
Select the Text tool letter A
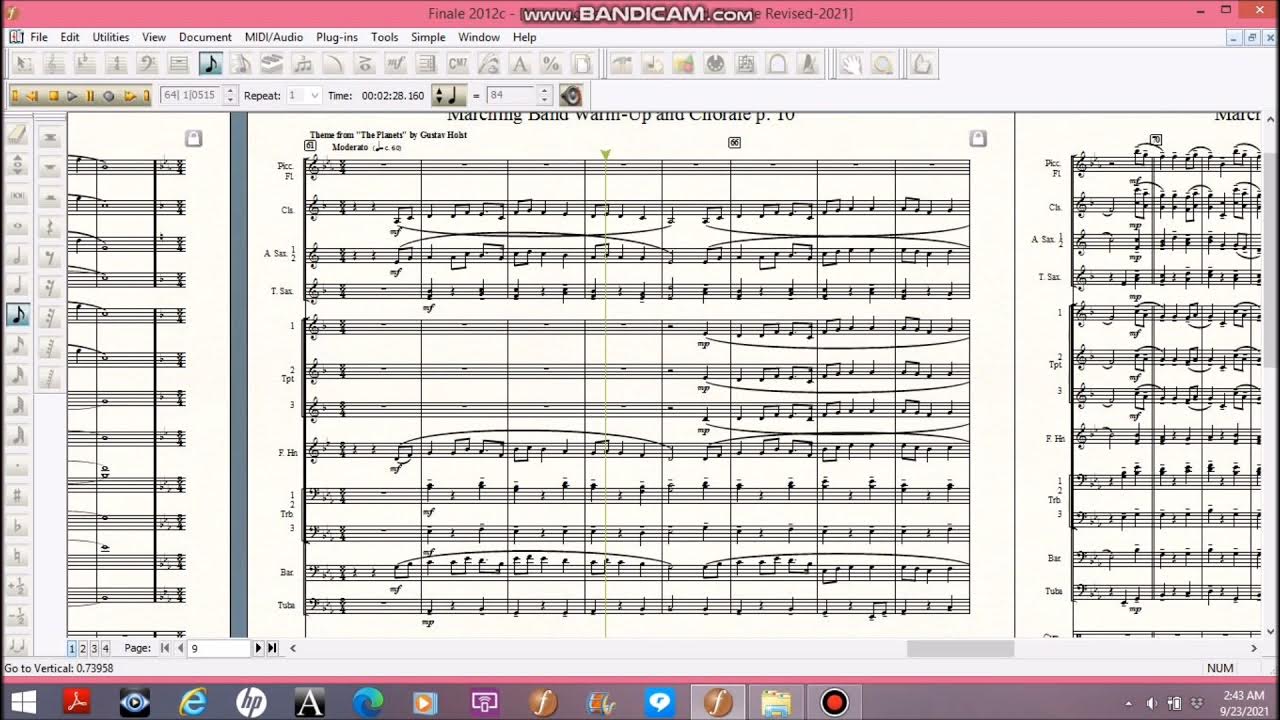519,64
